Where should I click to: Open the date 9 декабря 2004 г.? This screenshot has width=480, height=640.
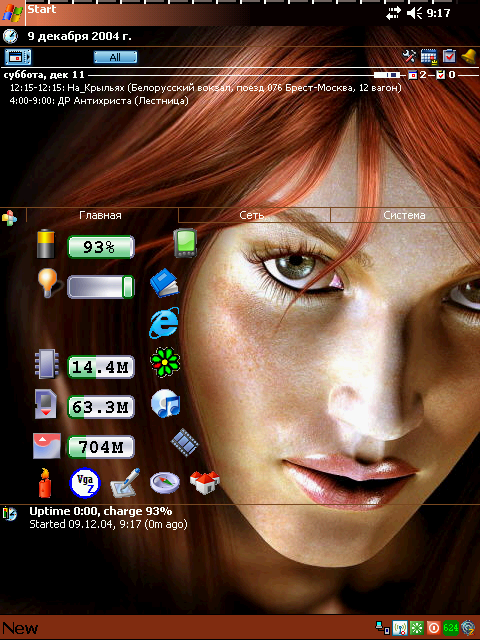click(x=80, y=36)
